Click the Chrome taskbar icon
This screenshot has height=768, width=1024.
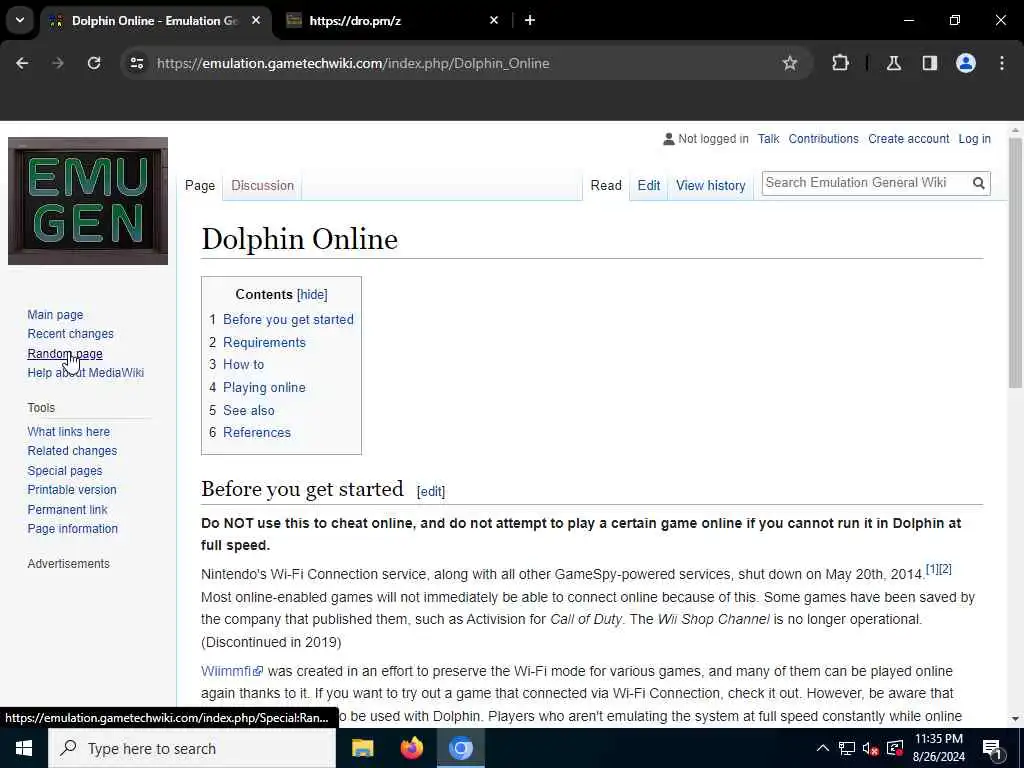(460, 748)
